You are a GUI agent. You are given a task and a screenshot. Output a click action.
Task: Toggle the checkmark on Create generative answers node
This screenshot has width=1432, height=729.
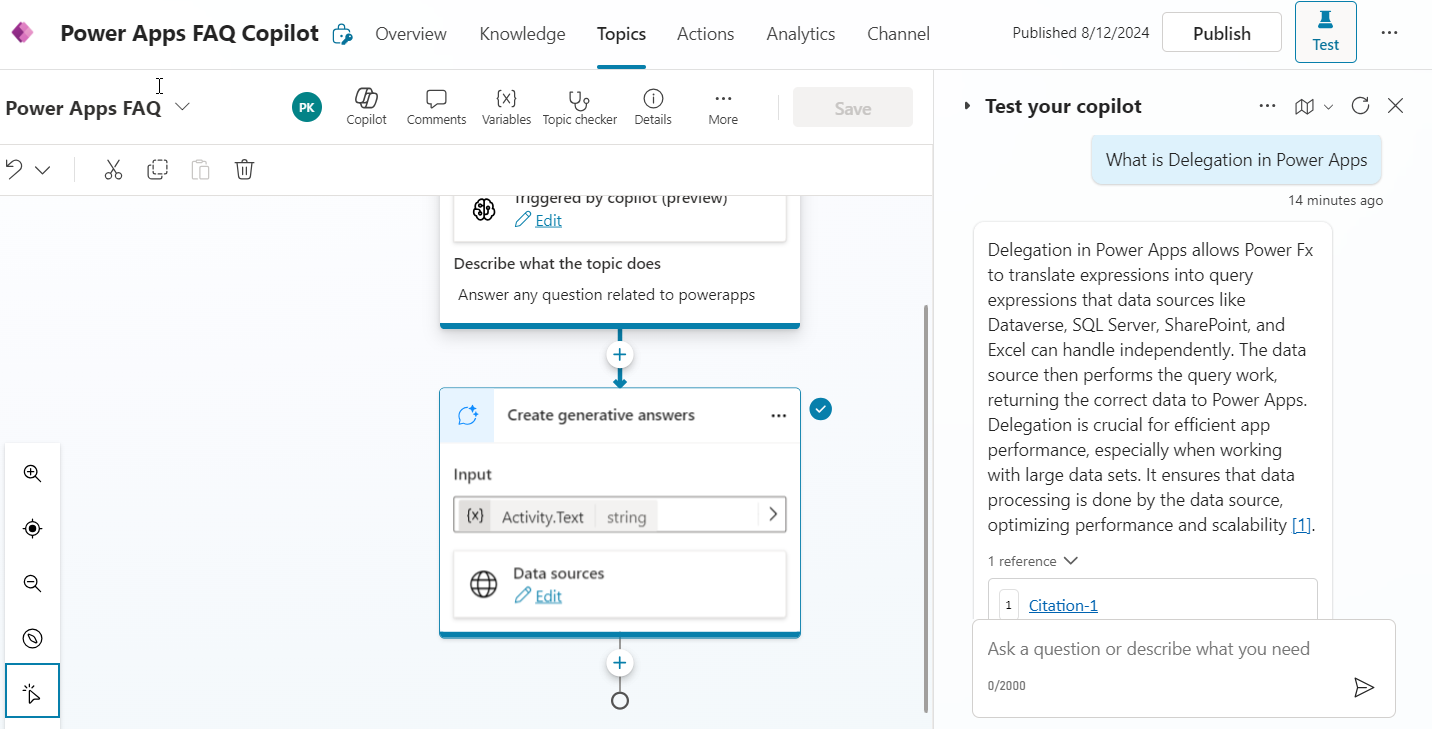click(820, 409)
